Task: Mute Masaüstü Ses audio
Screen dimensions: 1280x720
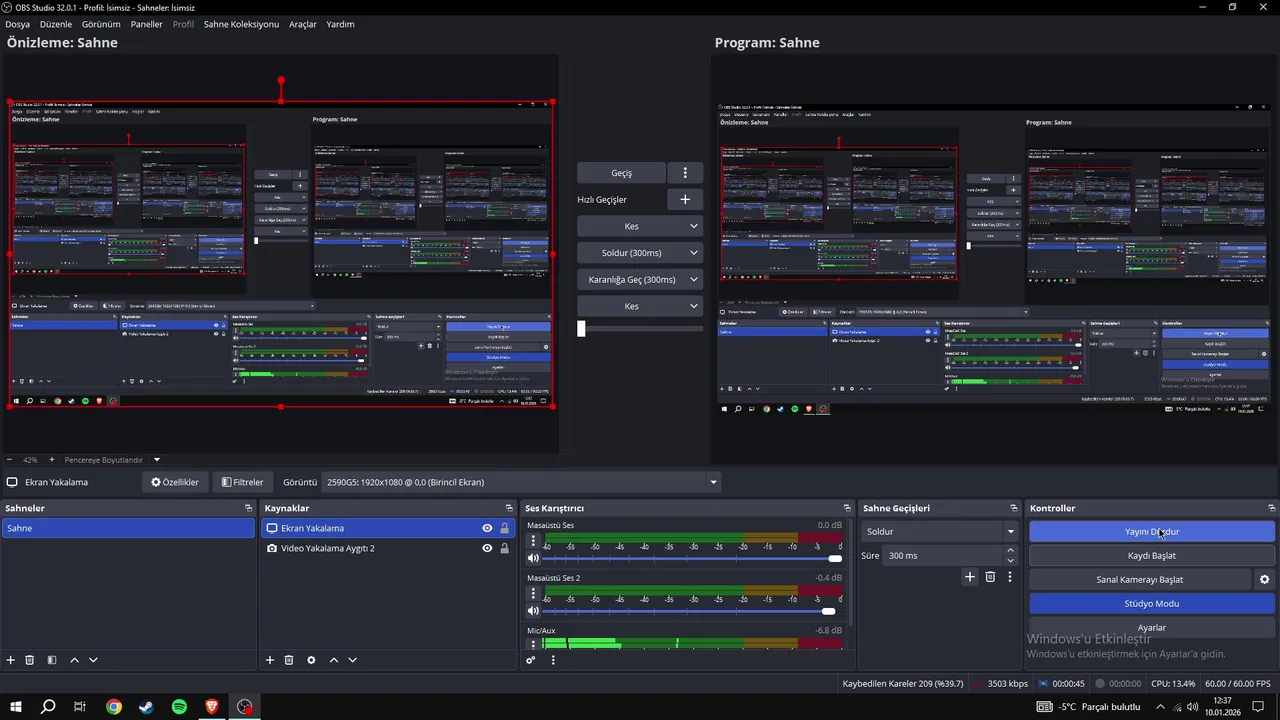Action: tap(533, 558)
